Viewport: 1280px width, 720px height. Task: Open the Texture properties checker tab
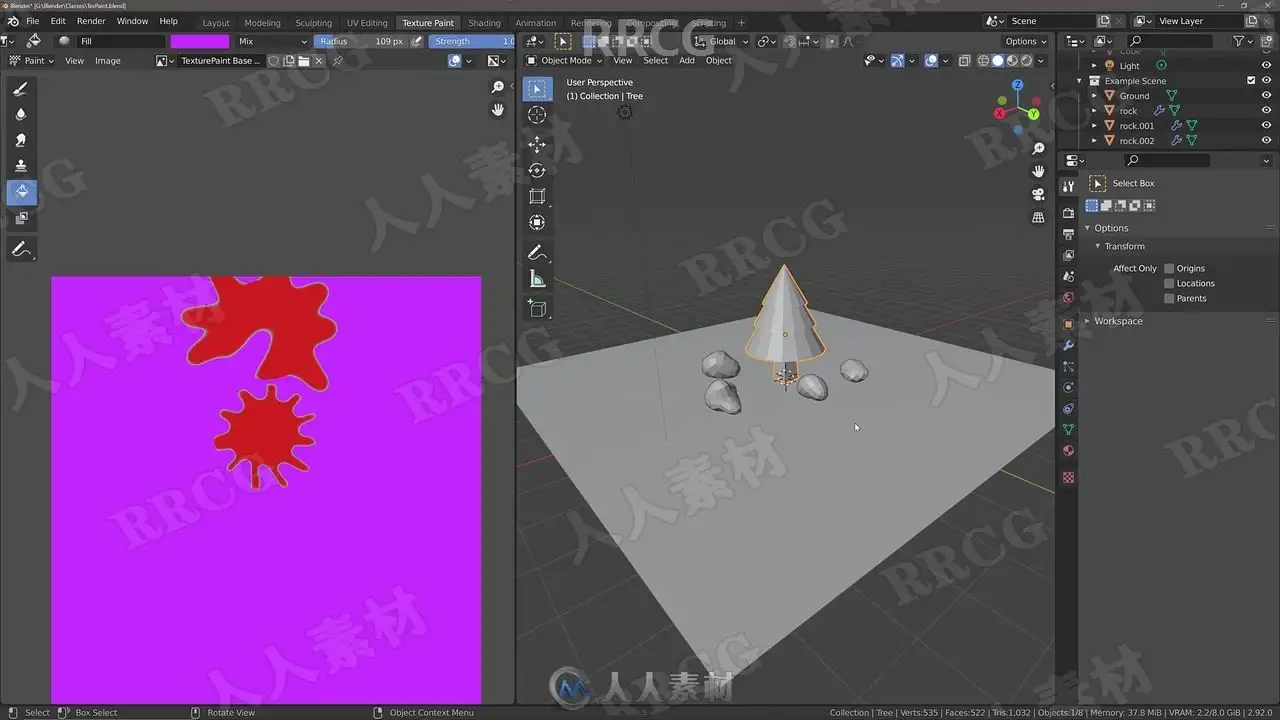tap(1068, 478)
